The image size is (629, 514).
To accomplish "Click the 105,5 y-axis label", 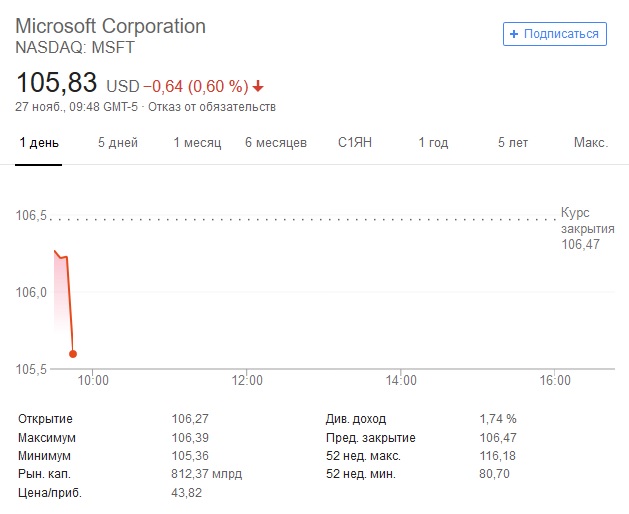I will point(31,369).
